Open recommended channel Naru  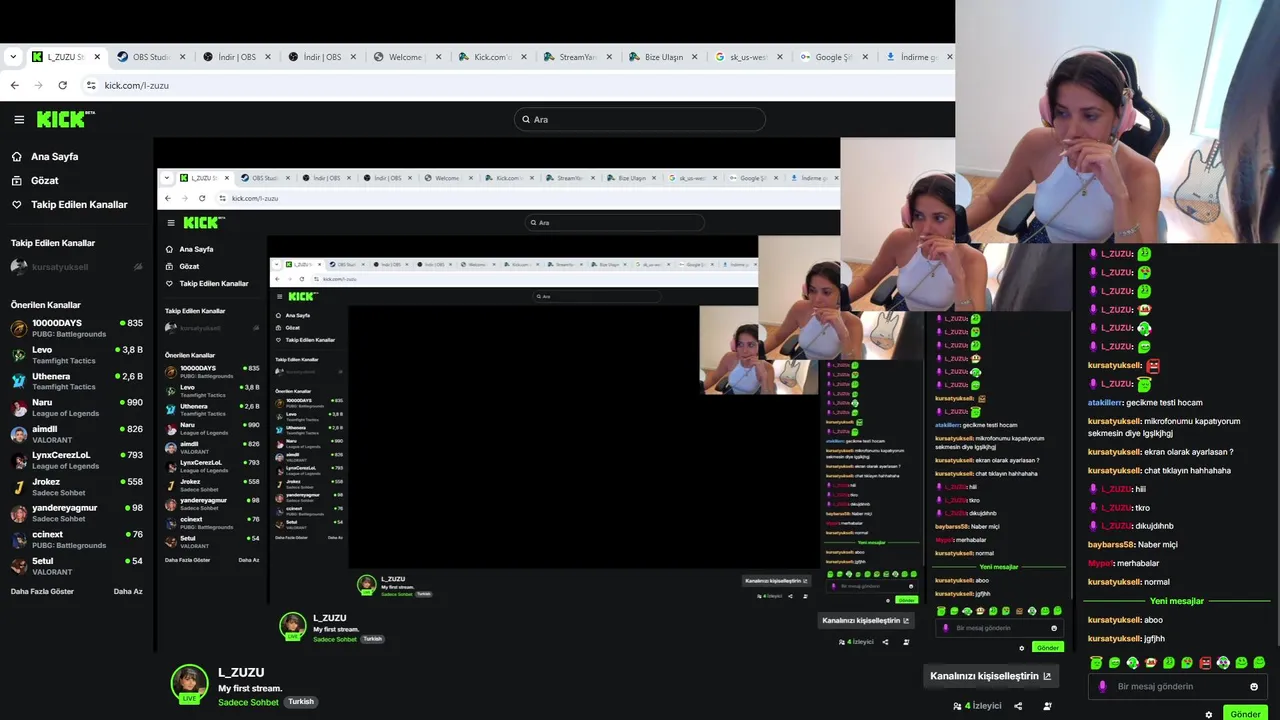[x=77, y=407]
